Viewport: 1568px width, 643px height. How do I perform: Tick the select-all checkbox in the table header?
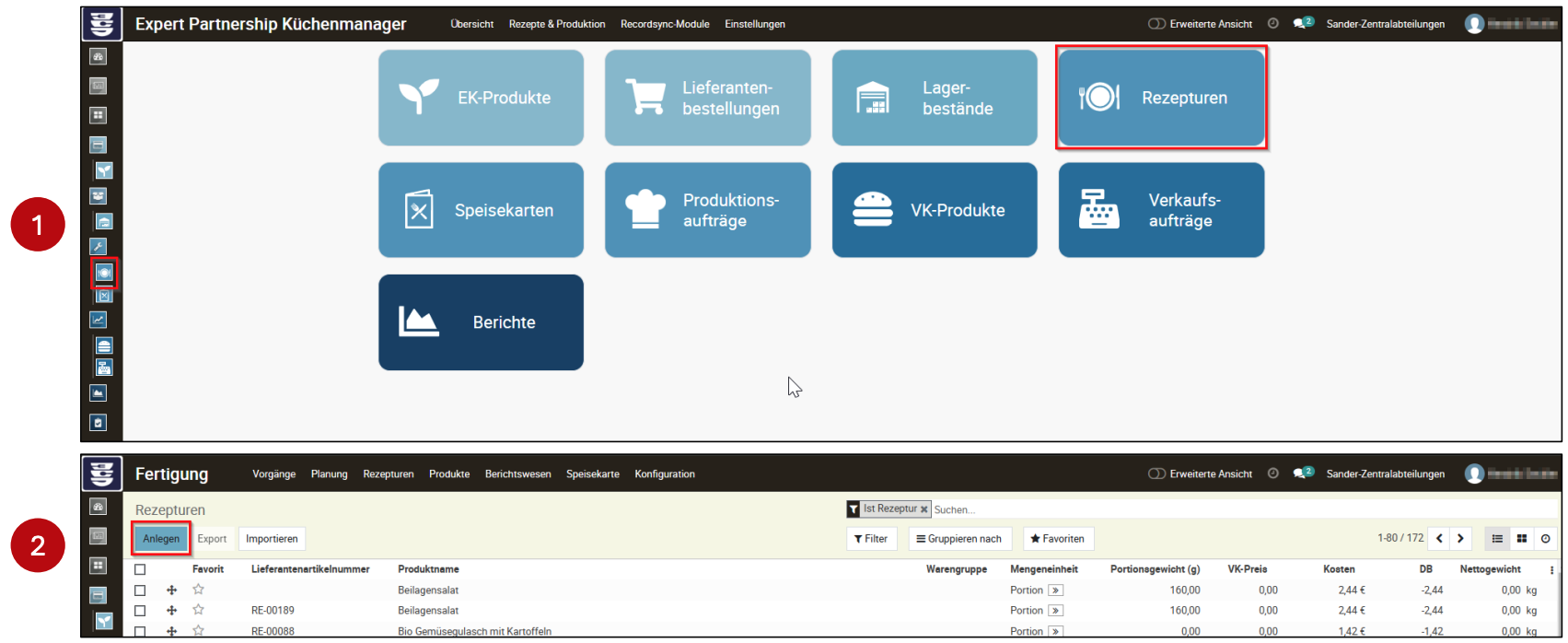click(140, 570)
